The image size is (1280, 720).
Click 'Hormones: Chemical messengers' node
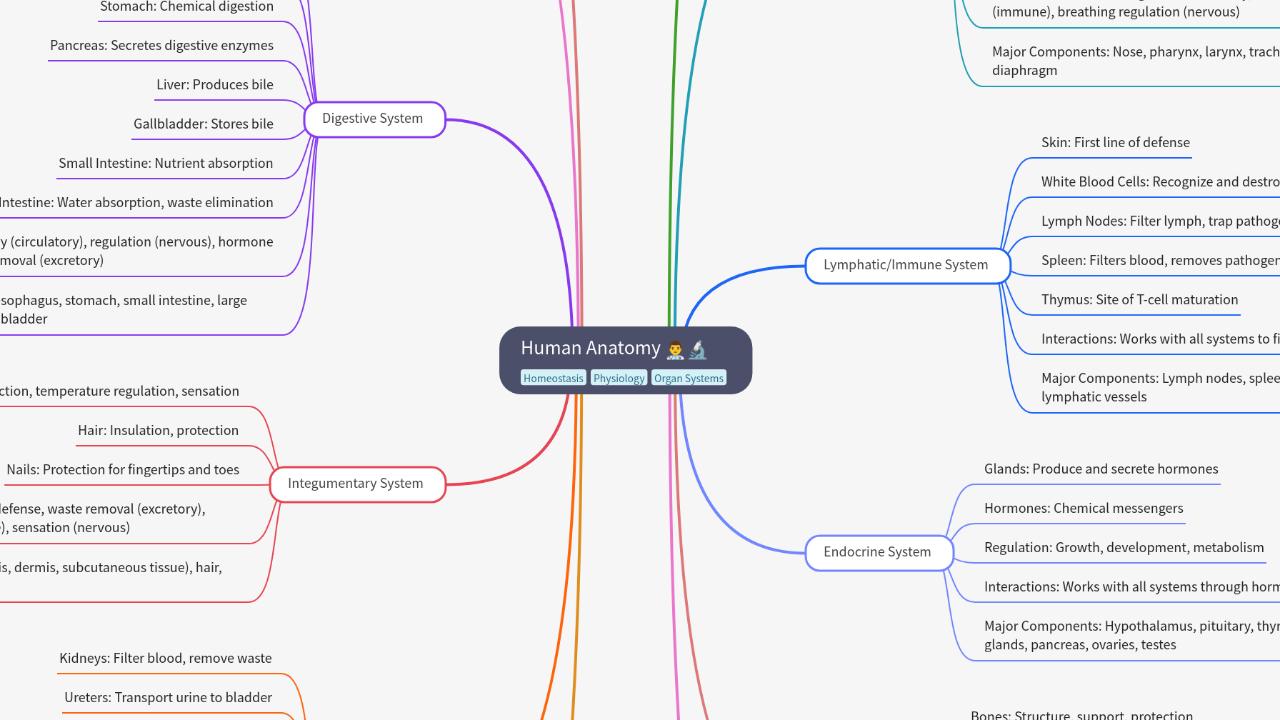coord(1084,508)
